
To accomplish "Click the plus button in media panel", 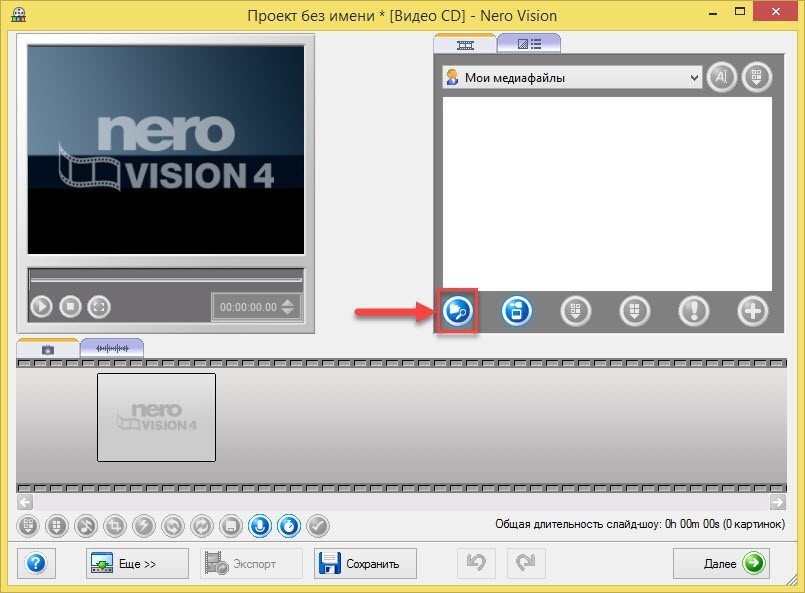I will click(753, 311).
